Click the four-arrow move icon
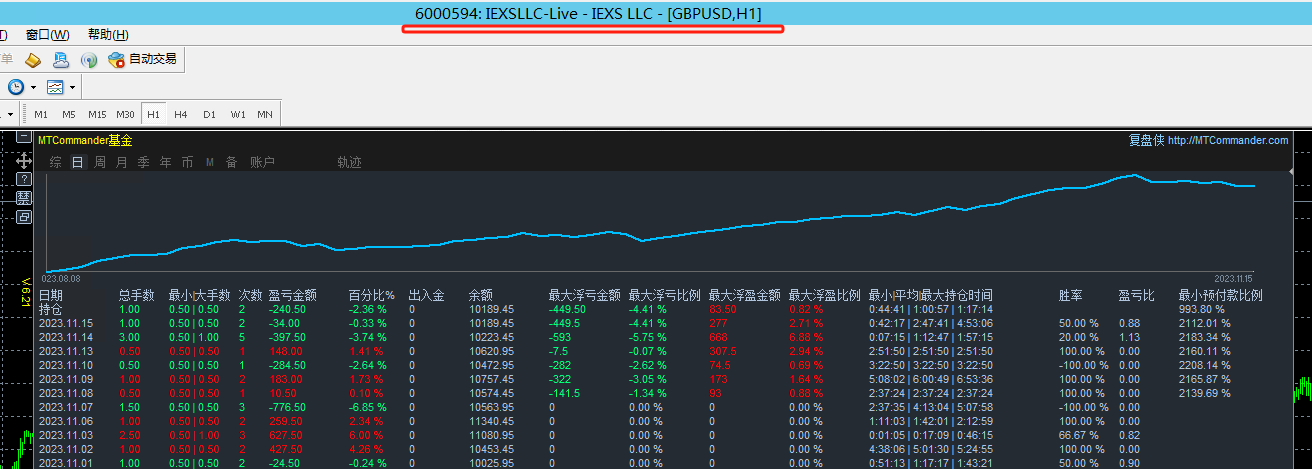The image size is (1312, 469). click(x=24, y=160)
